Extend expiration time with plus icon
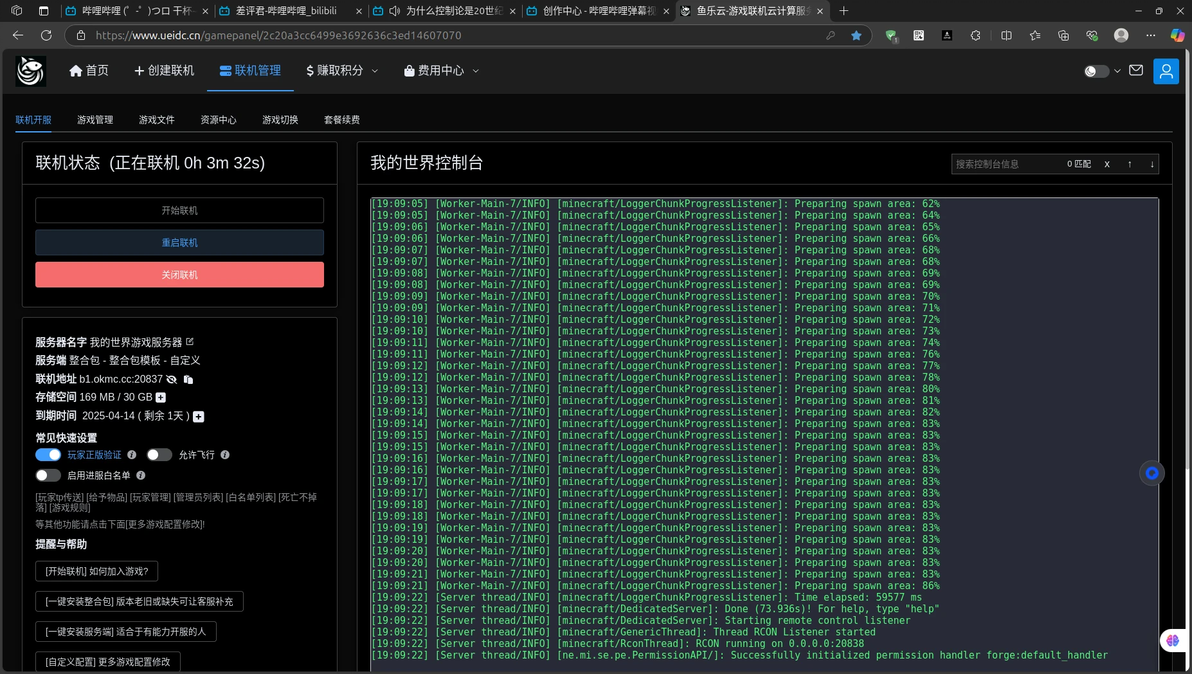Viewport: 1192px width, 674px height. click(198, 416)
